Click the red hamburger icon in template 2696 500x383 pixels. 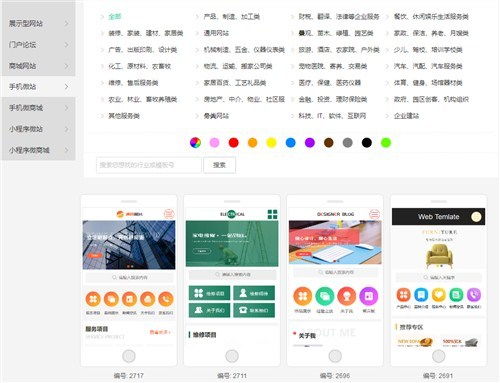pos(374,214)
